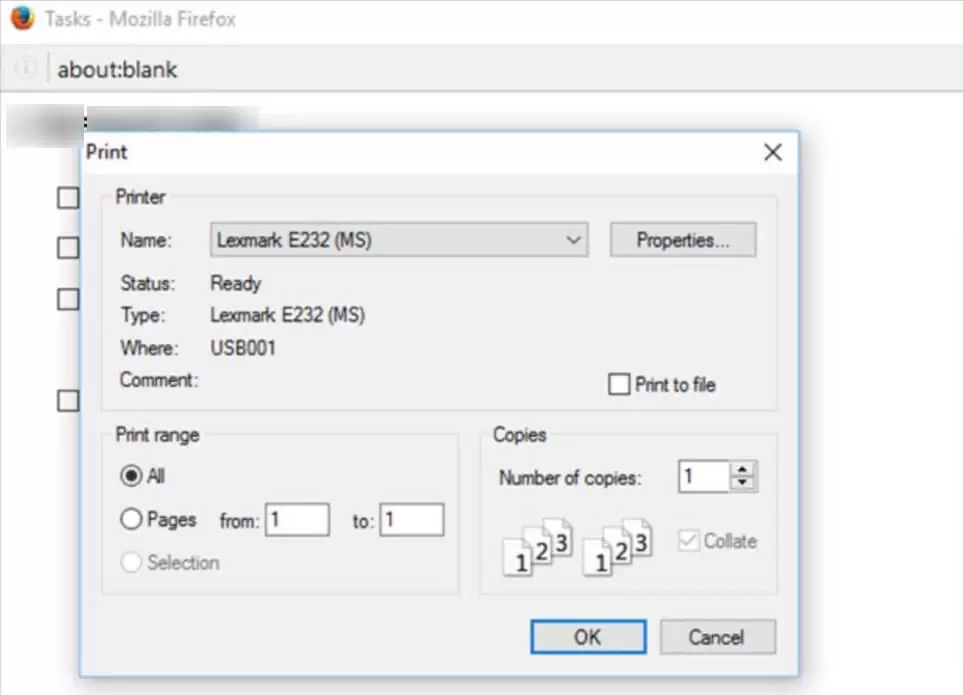This screenshot has height=695, width=963.
Task: Open printer Properties
Action: click(683, 239)
